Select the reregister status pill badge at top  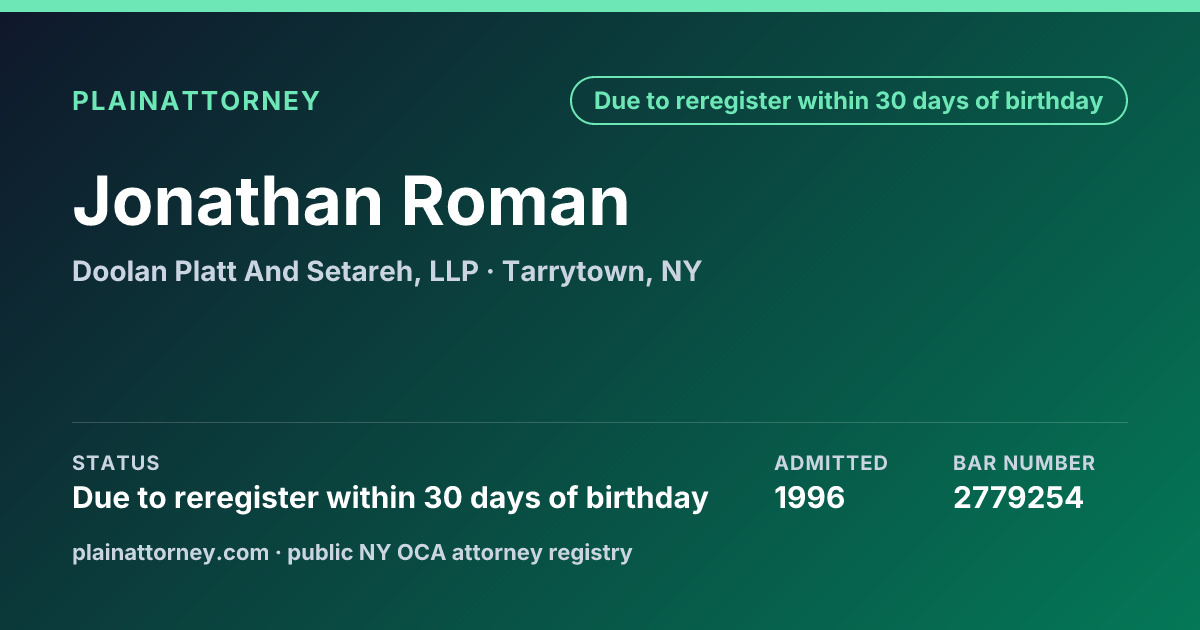[x=848, y=101]
